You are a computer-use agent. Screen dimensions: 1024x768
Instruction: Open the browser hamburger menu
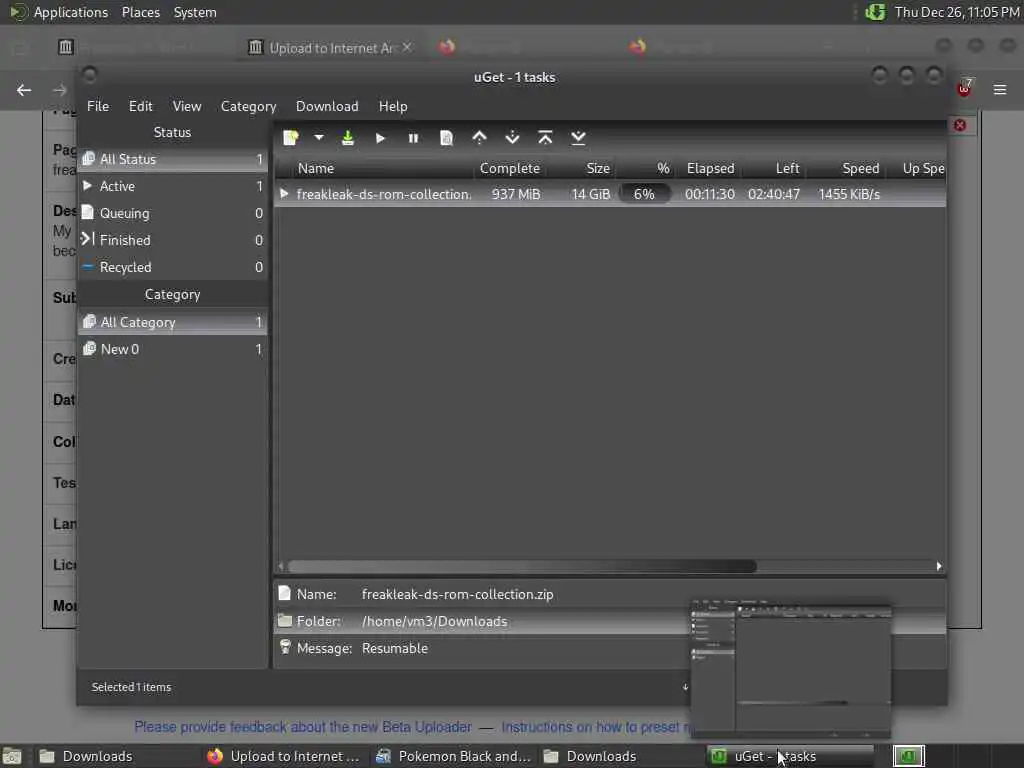[x=1000, y=89]
